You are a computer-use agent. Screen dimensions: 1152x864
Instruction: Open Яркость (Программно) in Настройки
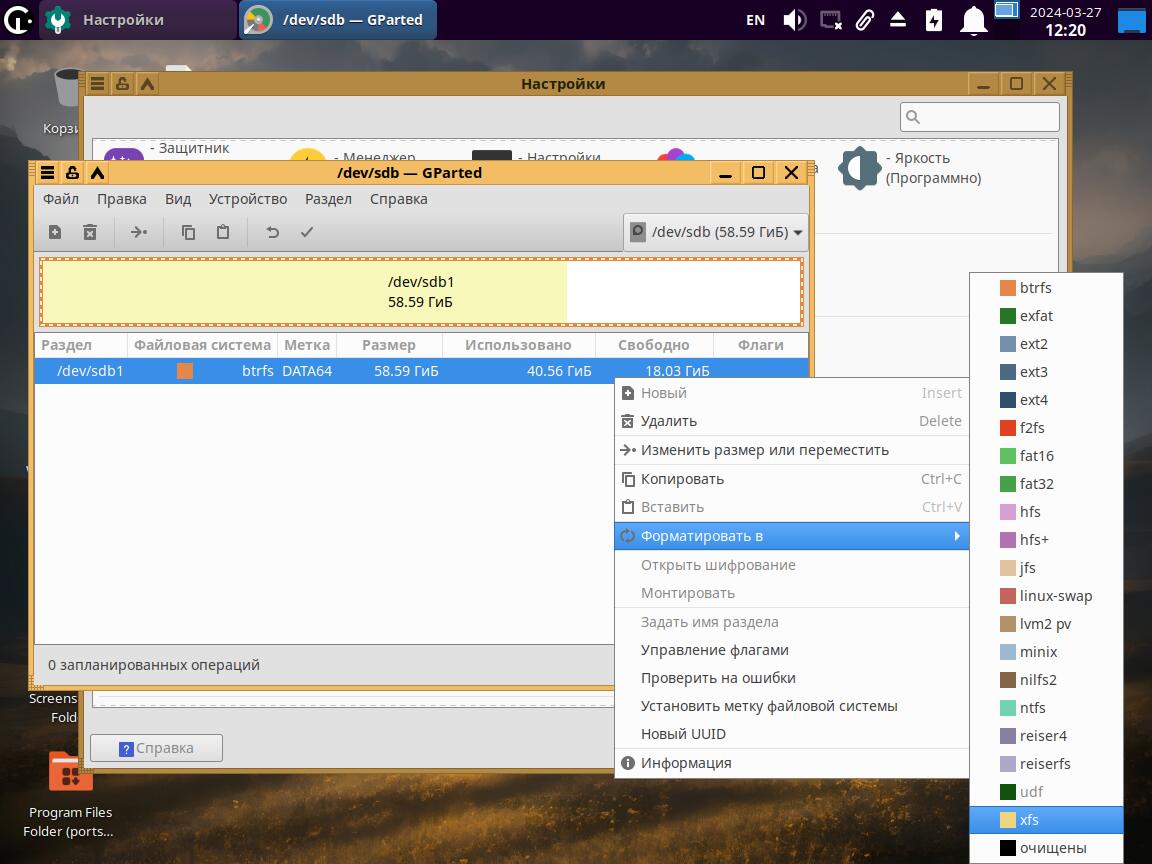click(912, 168)
